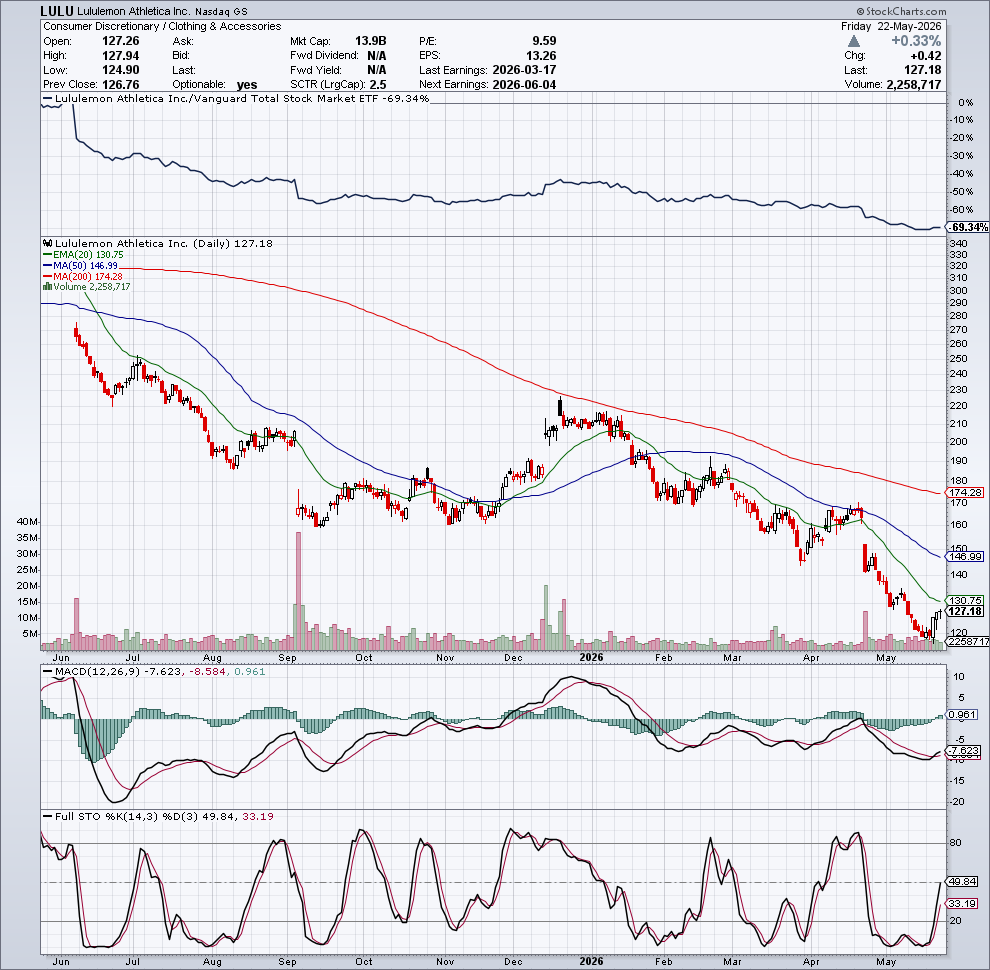Click the 33.19 stochastic %D value tag
Screen dimensions: 990x970
[x=963, y=904]
